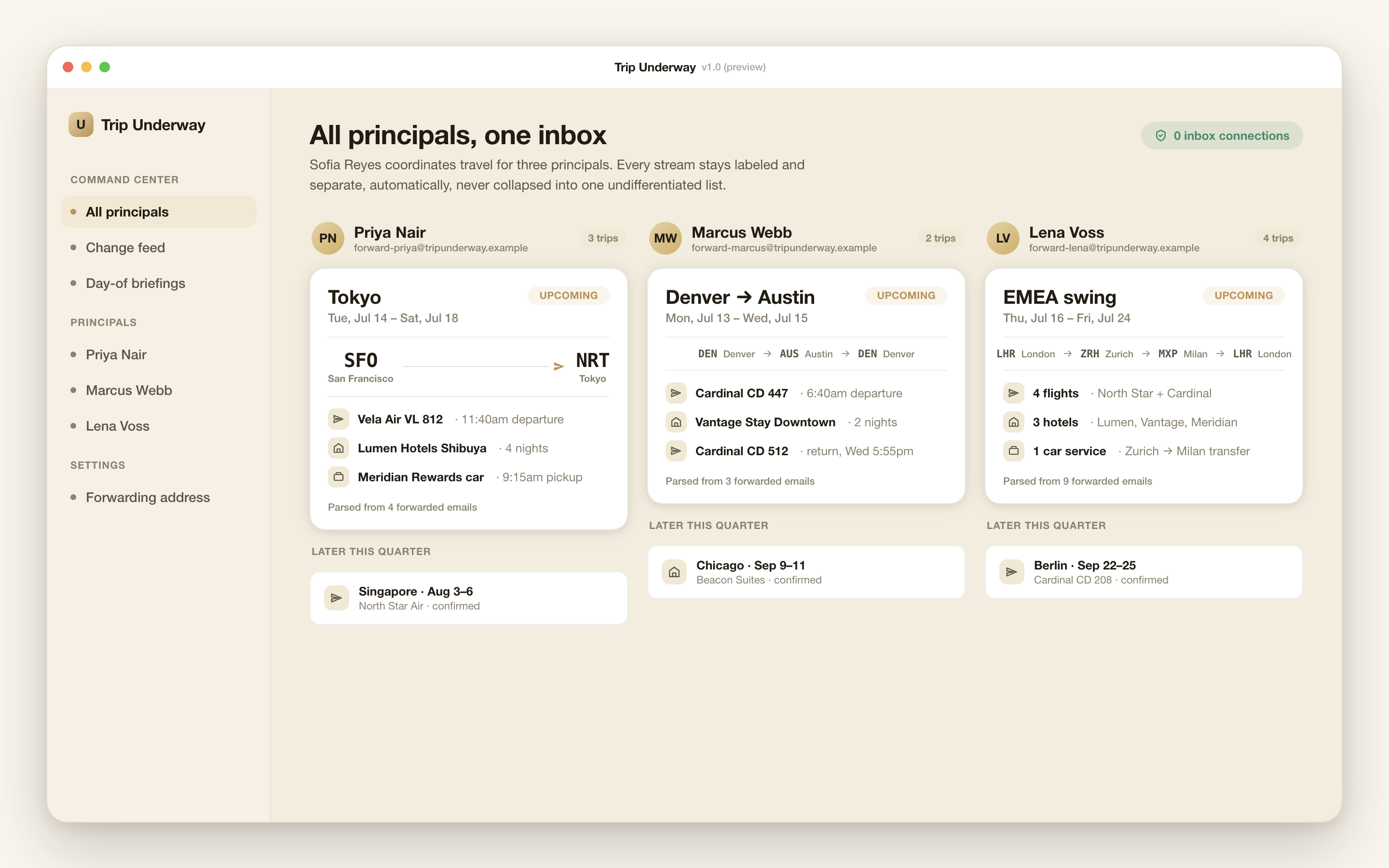
Task: Click the 1 car service icon
Action: pyautogui.click(x=1013, y=451)
